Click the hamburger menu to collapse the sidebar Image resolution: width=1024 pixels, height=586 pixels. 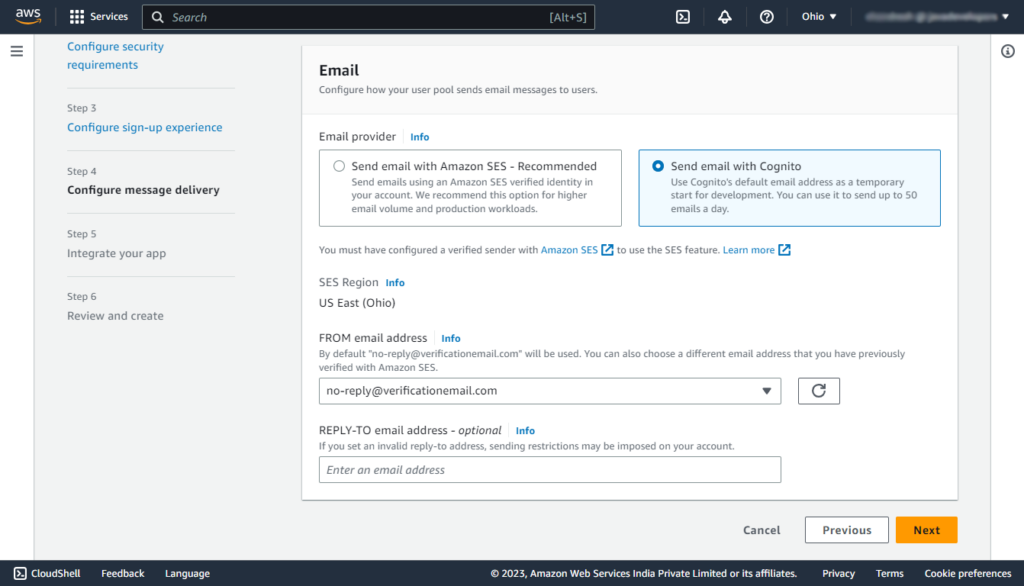[x=17, y=51]
